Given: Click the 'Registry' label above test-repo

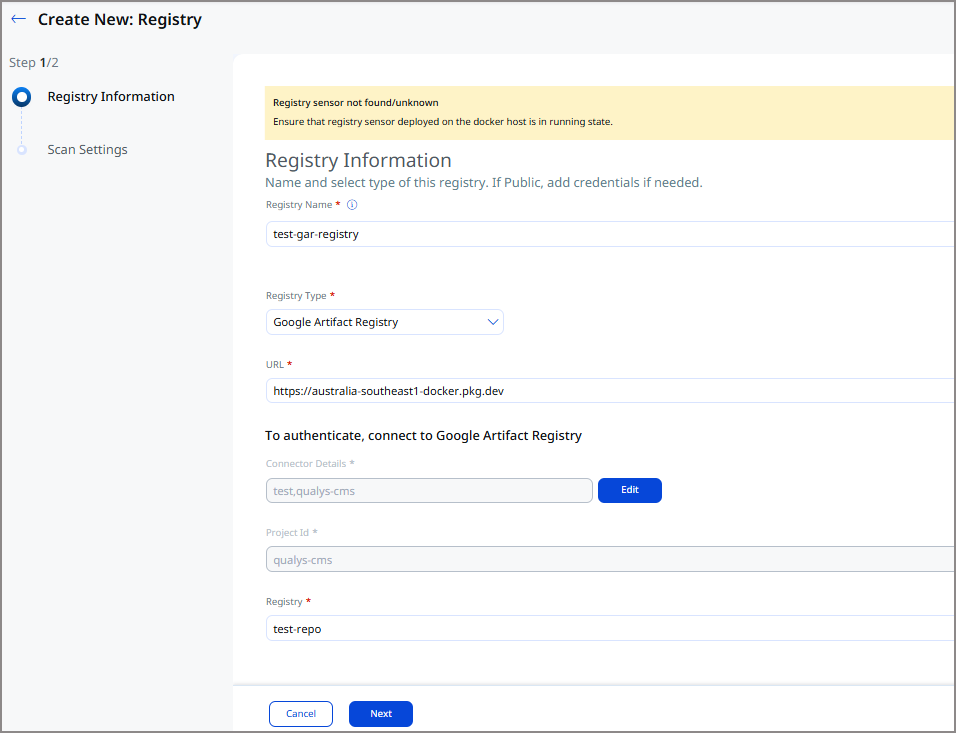Looking at the screenshot, I should (x=284, y=602).
